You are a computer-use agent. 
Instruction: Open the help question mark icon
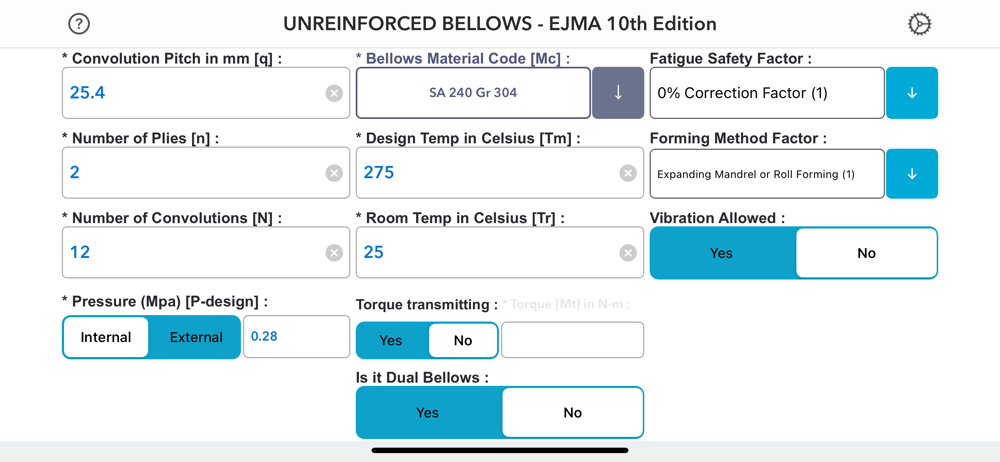coord(79,24)
